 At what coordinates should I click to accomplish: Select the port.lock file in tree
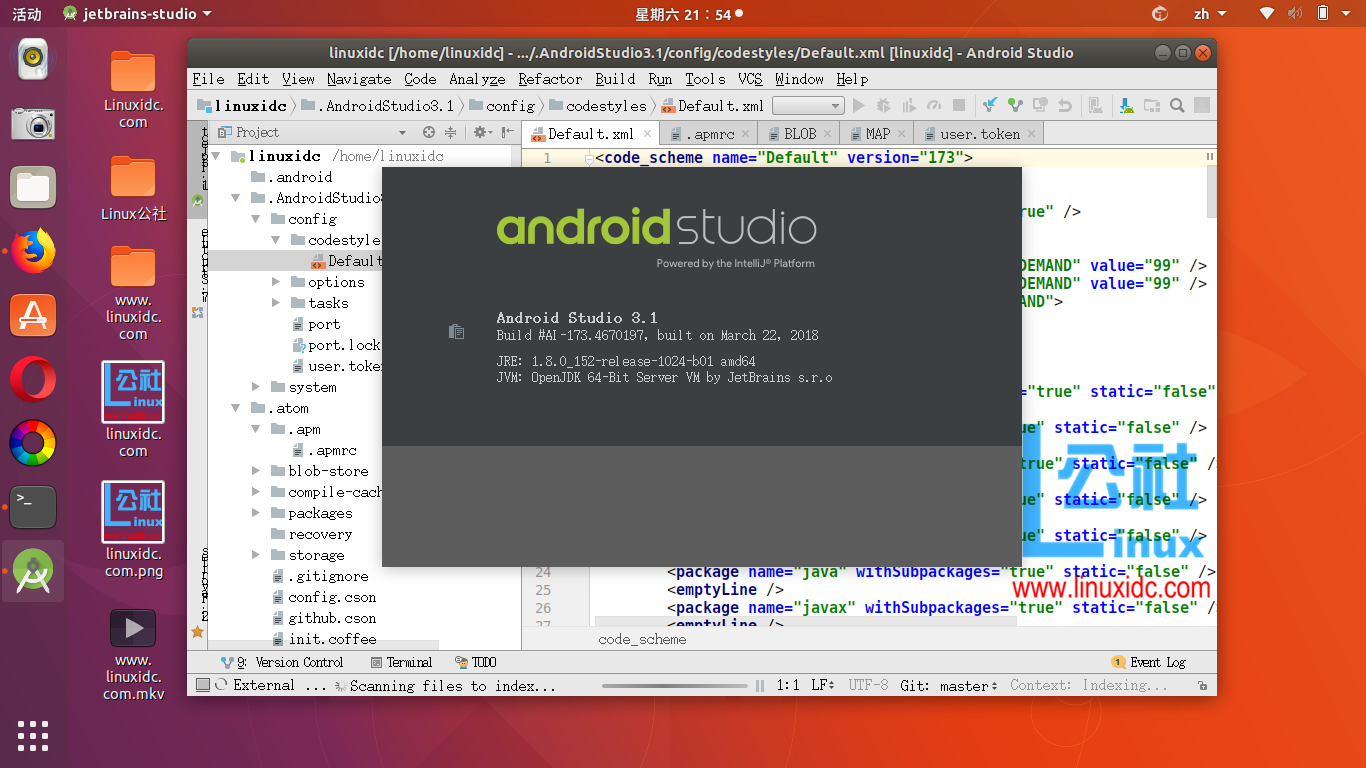336,345
